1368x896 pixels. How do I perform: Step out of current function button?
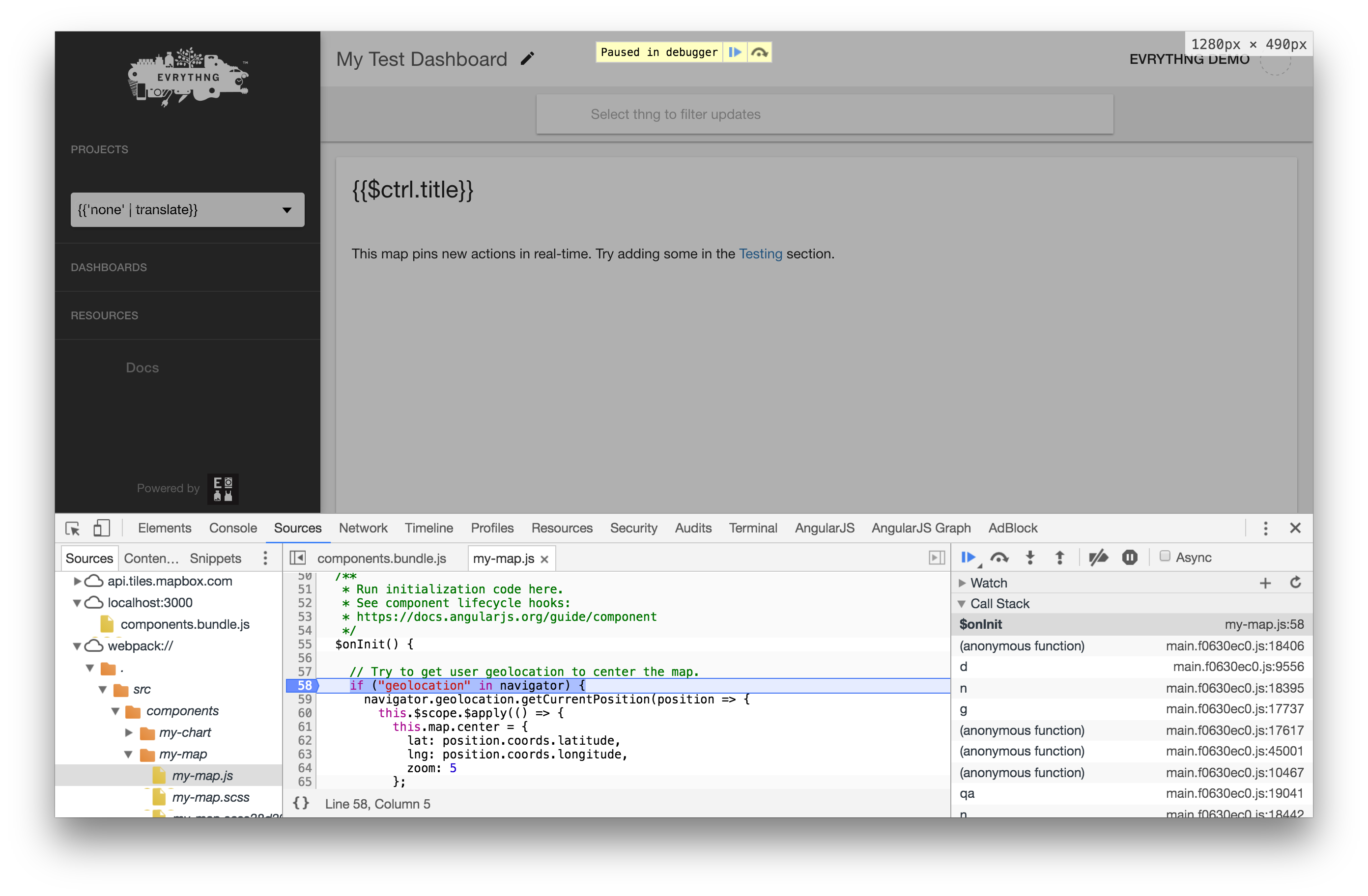(x=1059, y=557)
